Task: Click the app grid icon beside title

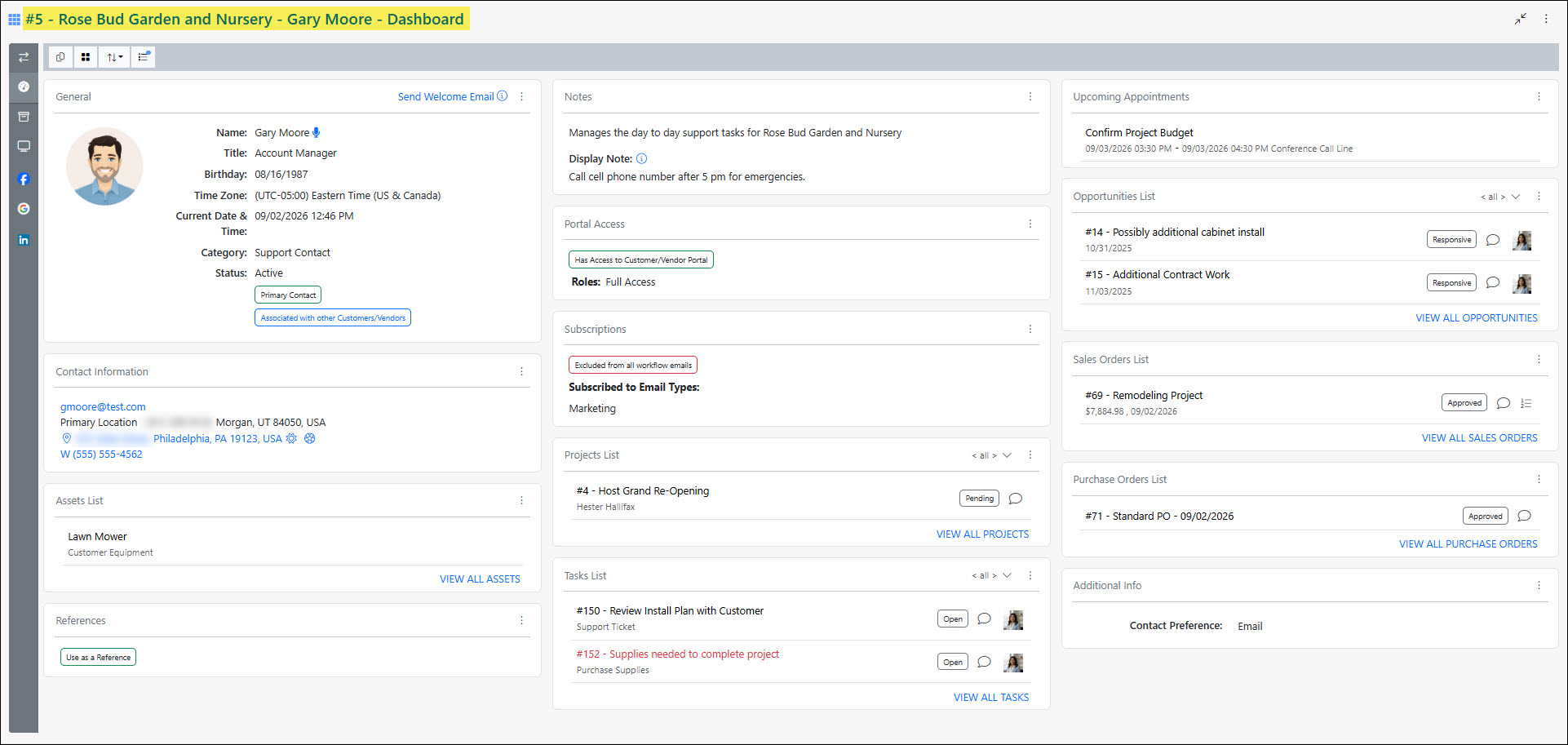Action: (x=14, y=20)
